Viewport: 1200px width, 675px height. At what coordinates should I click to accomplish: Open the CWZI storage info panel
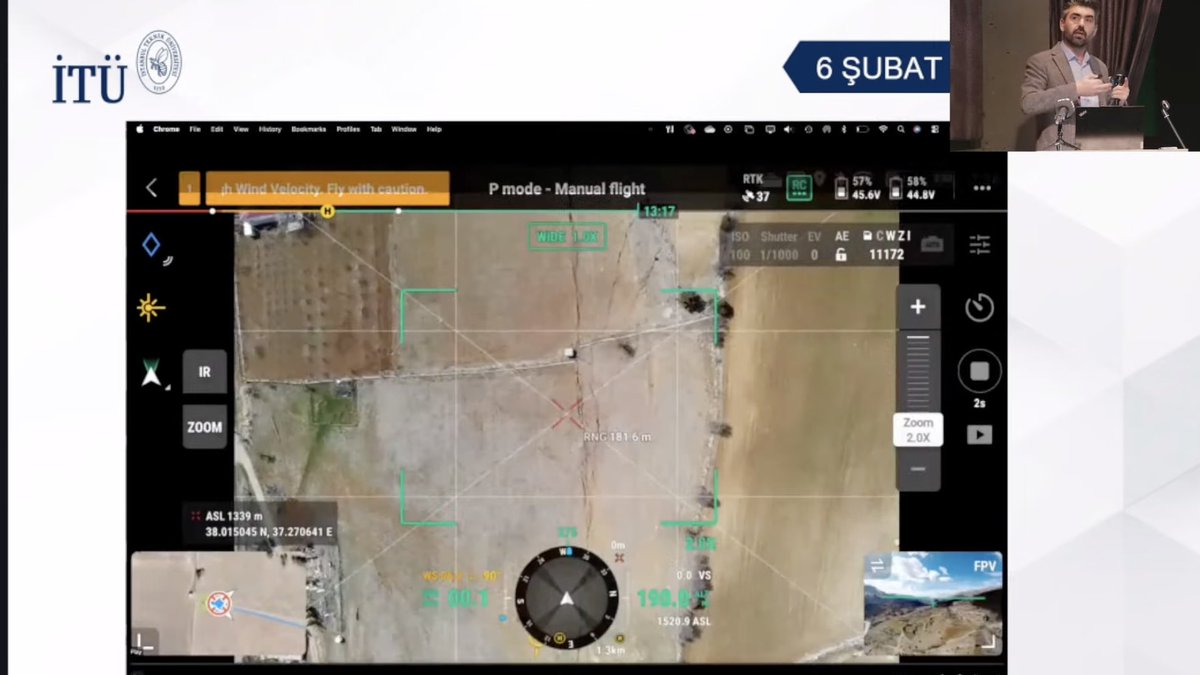(x=886, y=246)
